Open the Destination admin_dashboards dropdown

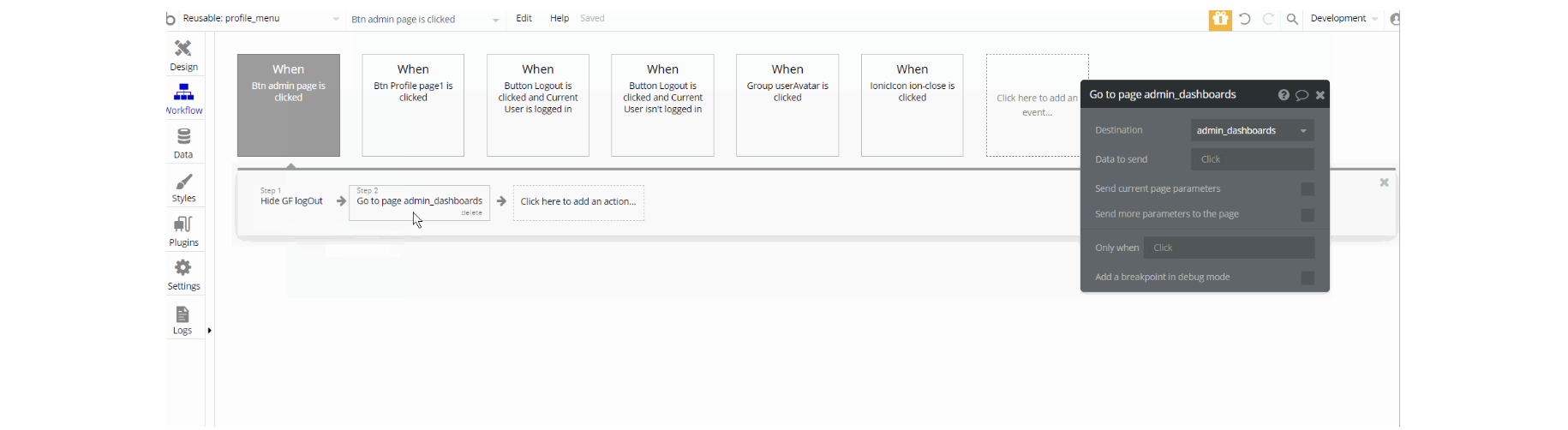point(1252,130)
